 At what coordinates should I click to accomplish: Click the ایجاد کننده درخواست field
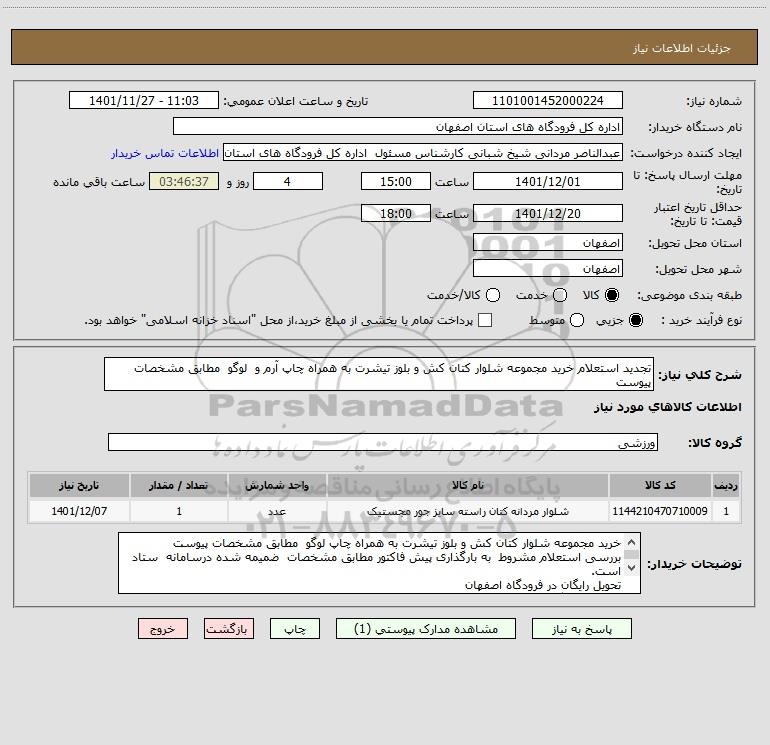pyautogui.click(x=423, y=152)
